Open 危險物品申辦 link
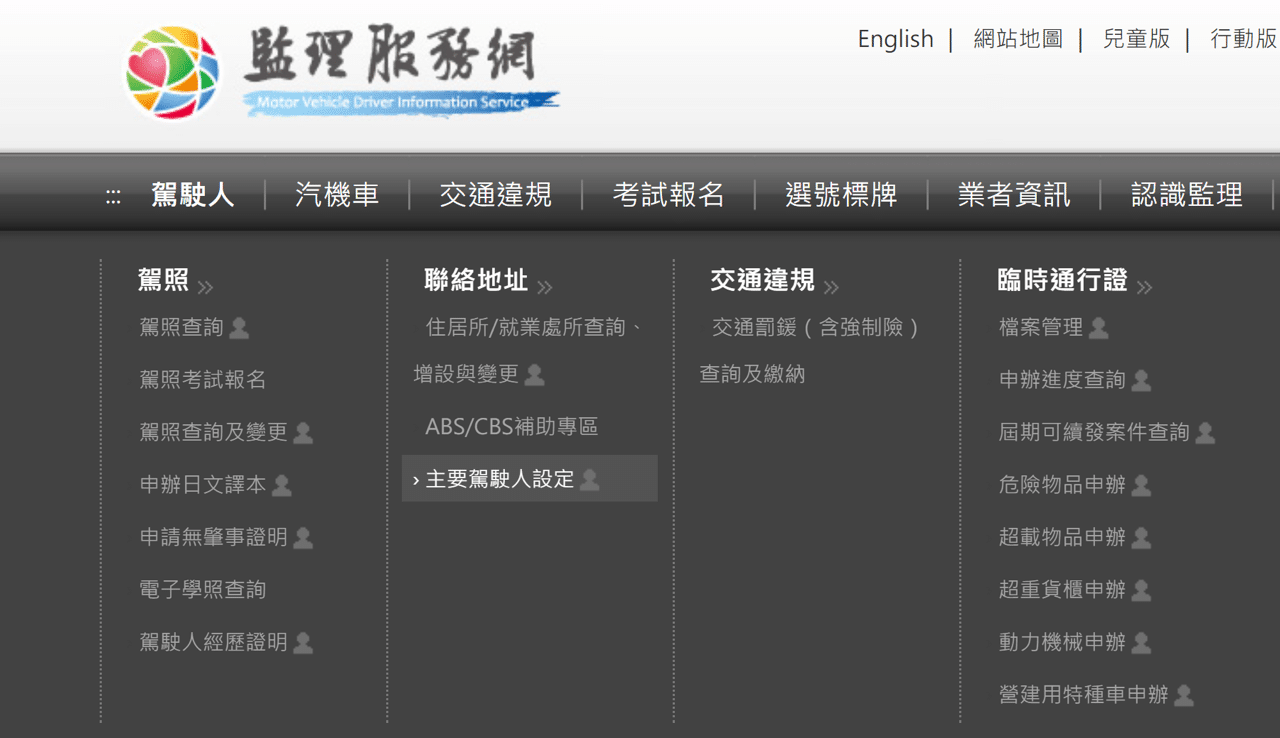Screen dimensions: 1280x738 coord(1062,485)
